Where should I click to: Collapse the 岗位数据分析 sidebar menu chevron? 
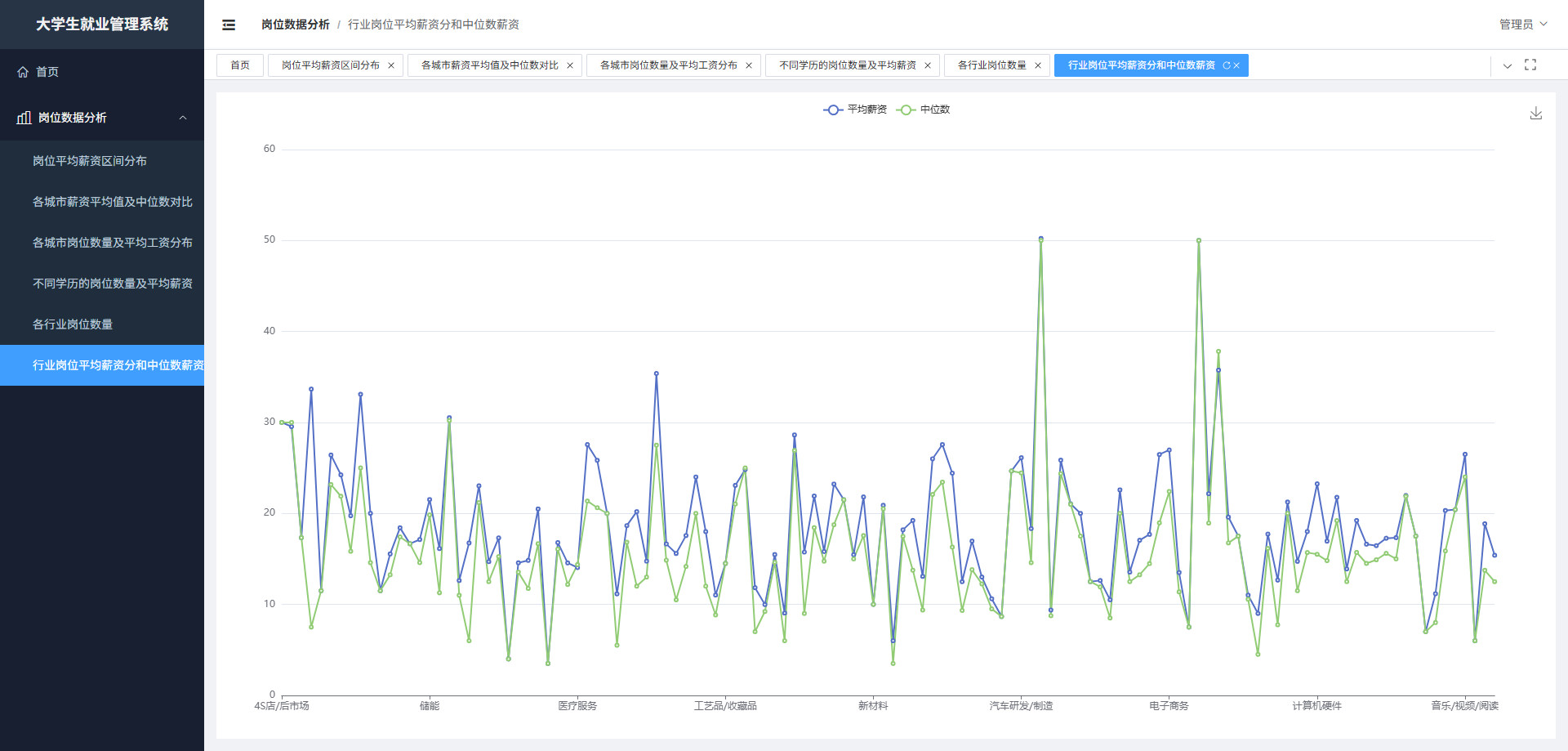tap(183, 118)
